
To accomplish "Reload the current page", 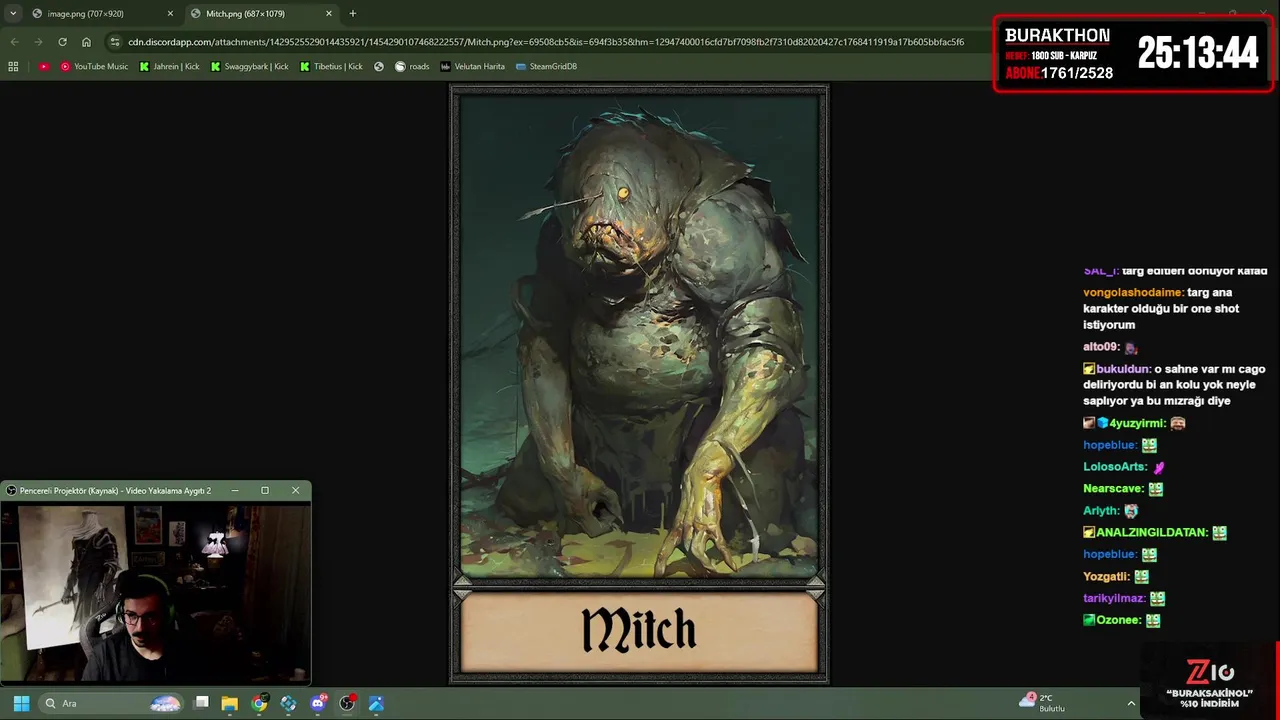I will 62,42.
